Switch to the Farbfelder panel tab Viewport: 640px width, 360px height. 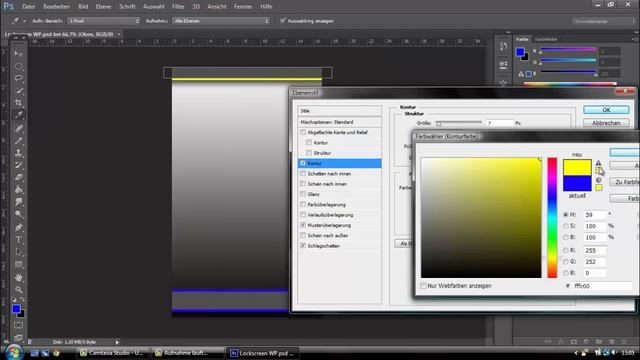pos(546,39)
